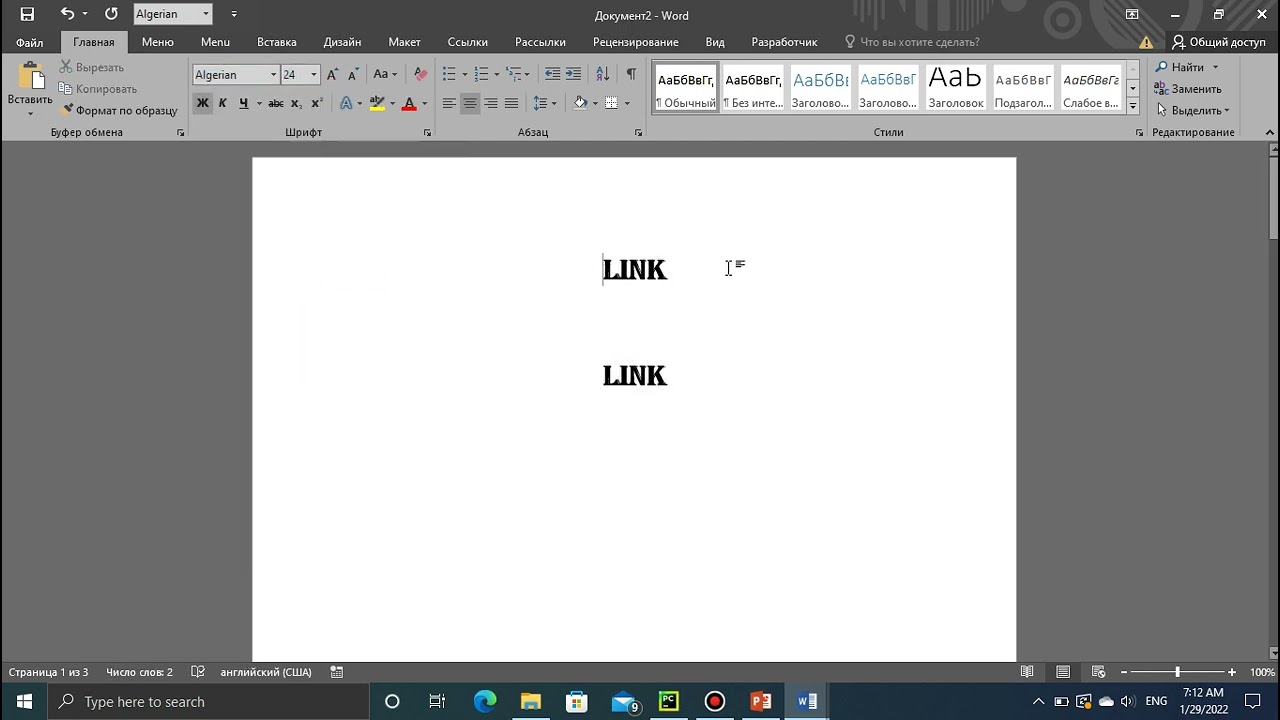Open the Find (Найти) dropdown arrow
The image size is (1280, 720).
click(x=1215, y=67)
